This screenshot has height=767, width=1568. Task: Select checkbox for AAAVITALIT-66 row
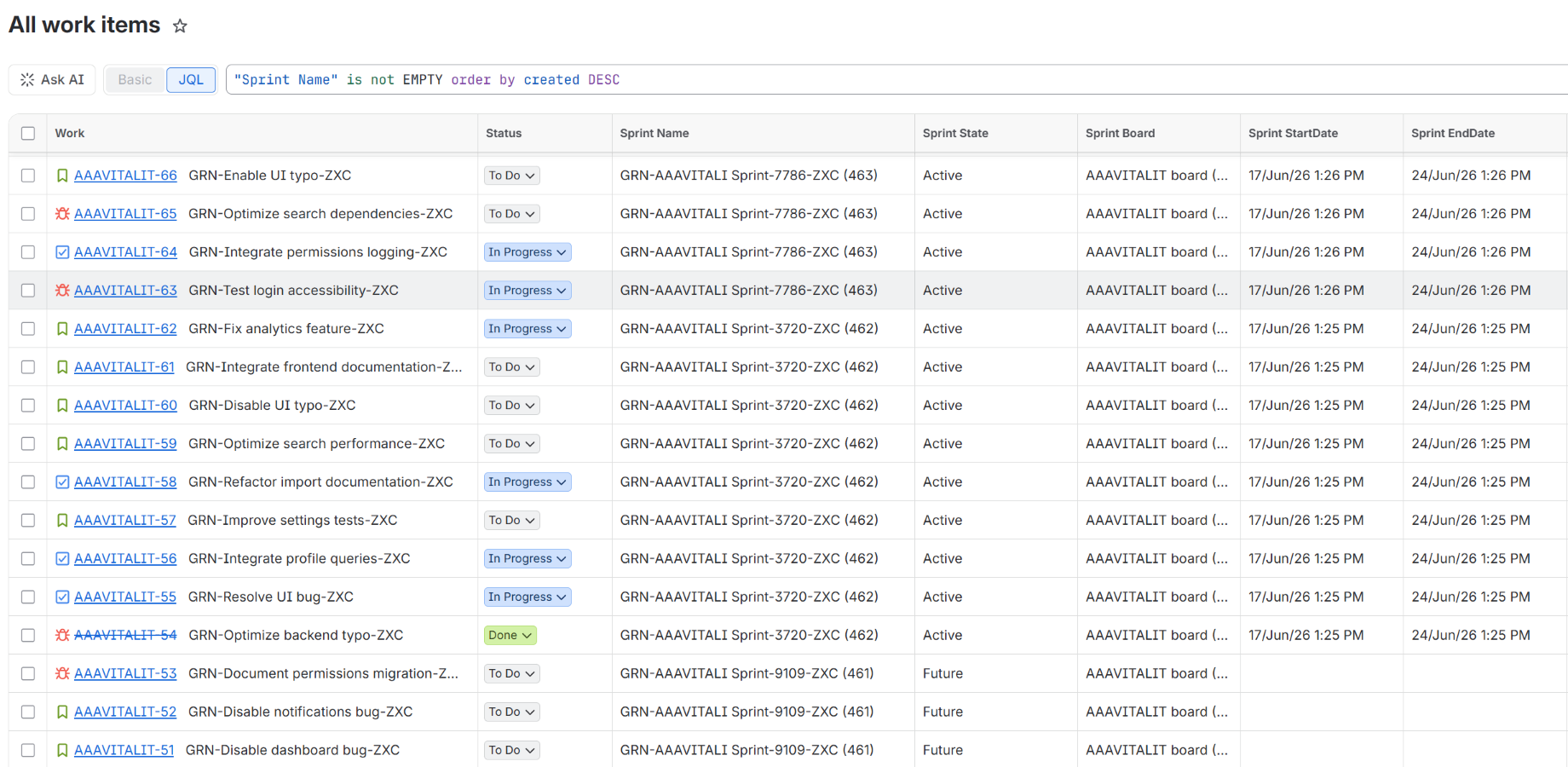28,176
